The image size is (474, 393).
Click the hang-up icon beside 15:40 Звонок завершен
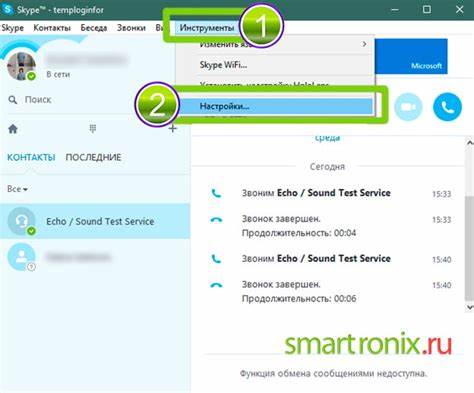(x=216, y=285)
